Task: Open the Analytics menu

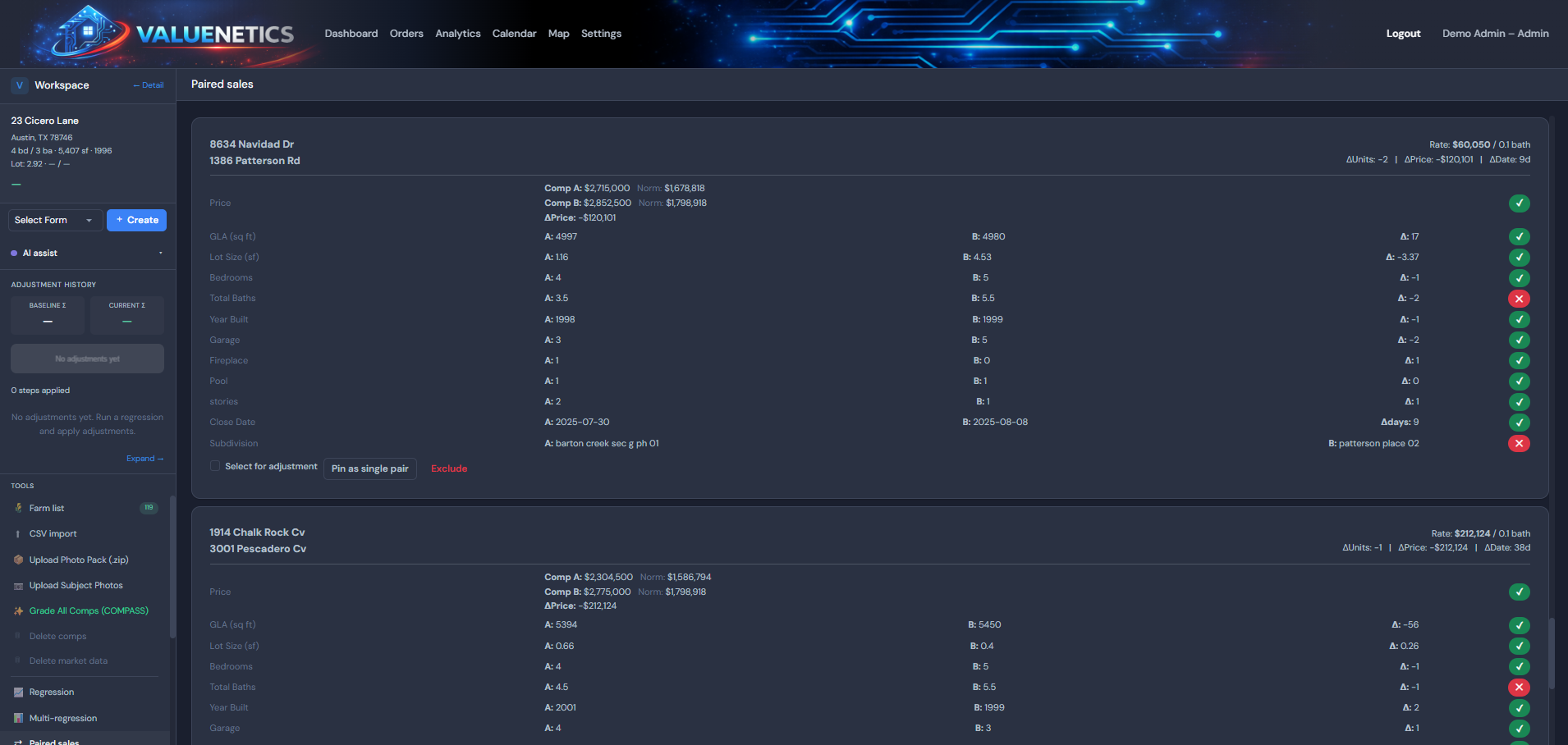Action: point(457,34)
